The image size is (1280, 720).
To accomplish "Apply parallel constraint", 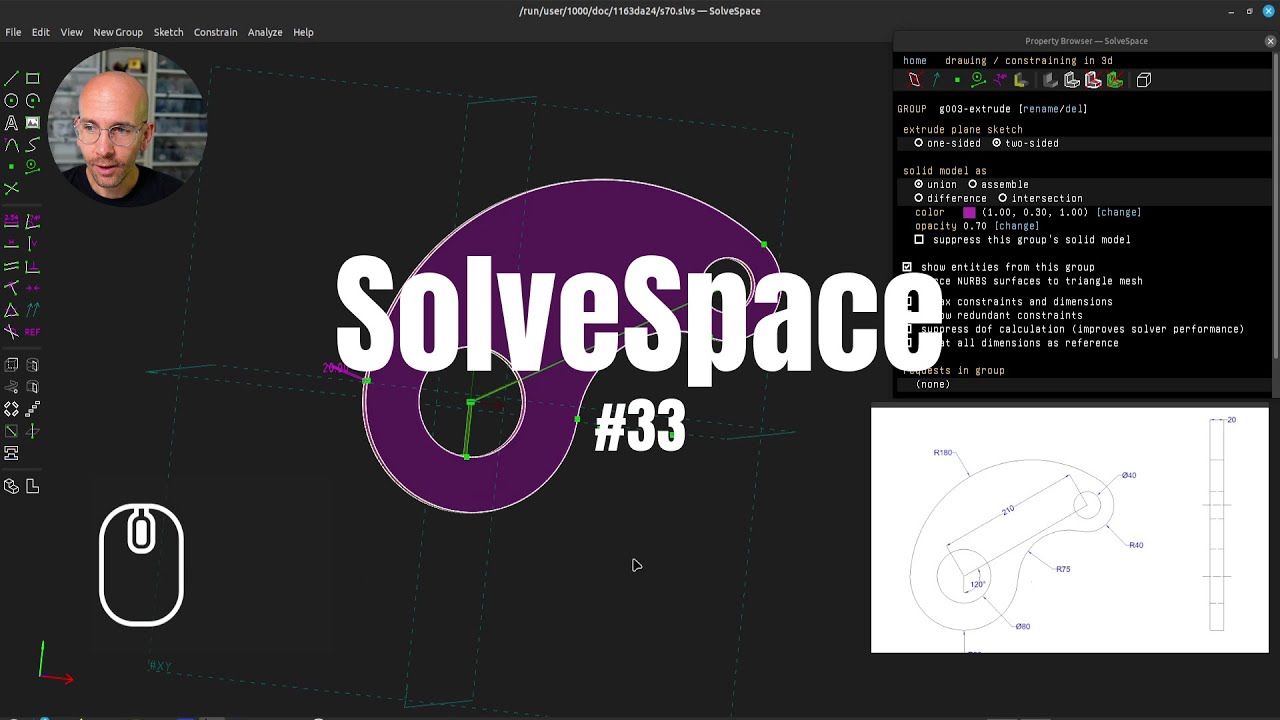I will tap(11, 265).
